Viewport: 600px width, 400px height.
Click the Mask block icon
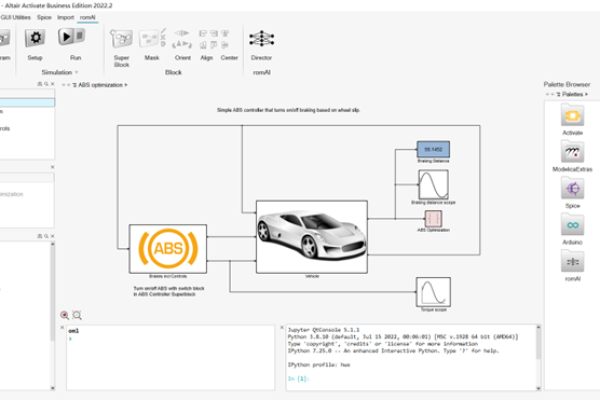pos(150,39)
